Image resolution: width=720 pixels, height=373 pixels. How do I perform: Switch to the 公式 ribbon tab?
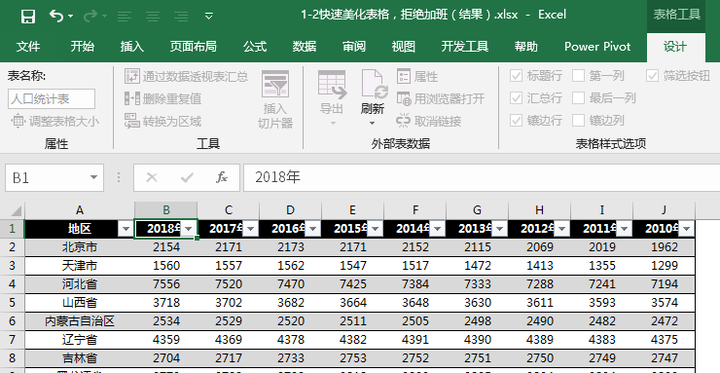click(255, 46)
